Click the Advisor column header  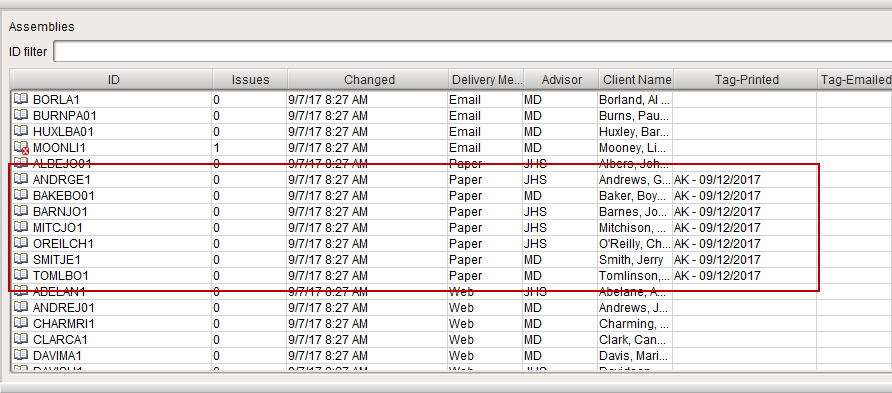pos(561,80)
